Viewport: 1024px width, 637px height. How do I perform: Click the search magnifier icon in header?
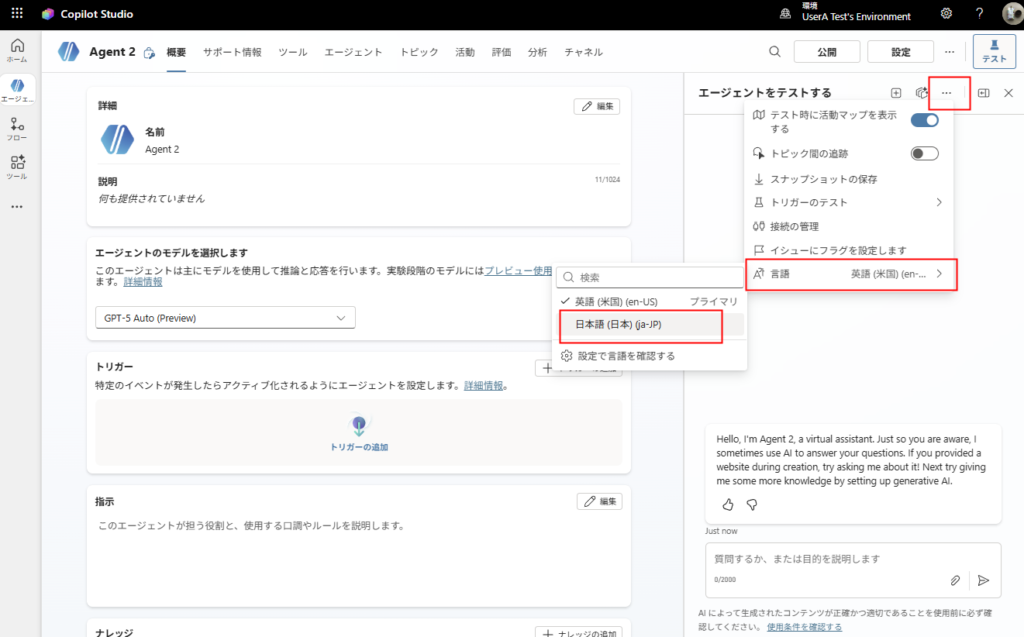tap(775, 52)
